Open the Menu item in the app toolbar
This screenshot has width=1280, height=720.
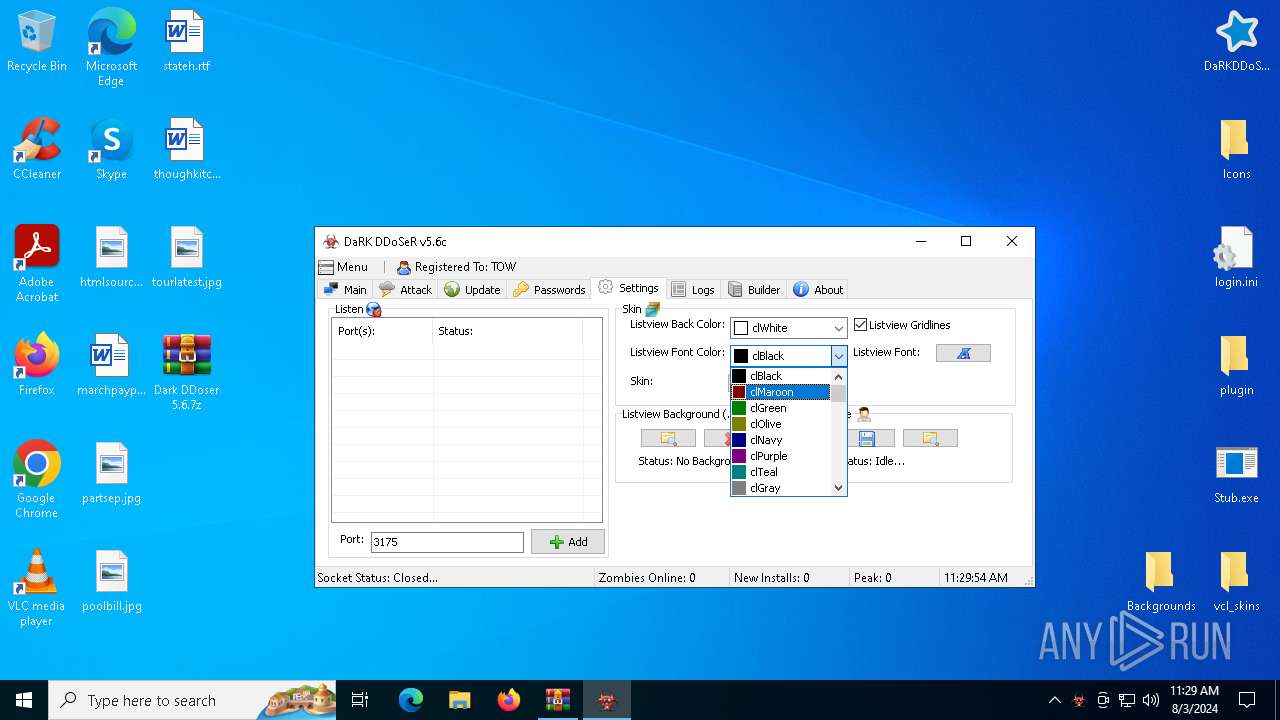pos(343,267)
